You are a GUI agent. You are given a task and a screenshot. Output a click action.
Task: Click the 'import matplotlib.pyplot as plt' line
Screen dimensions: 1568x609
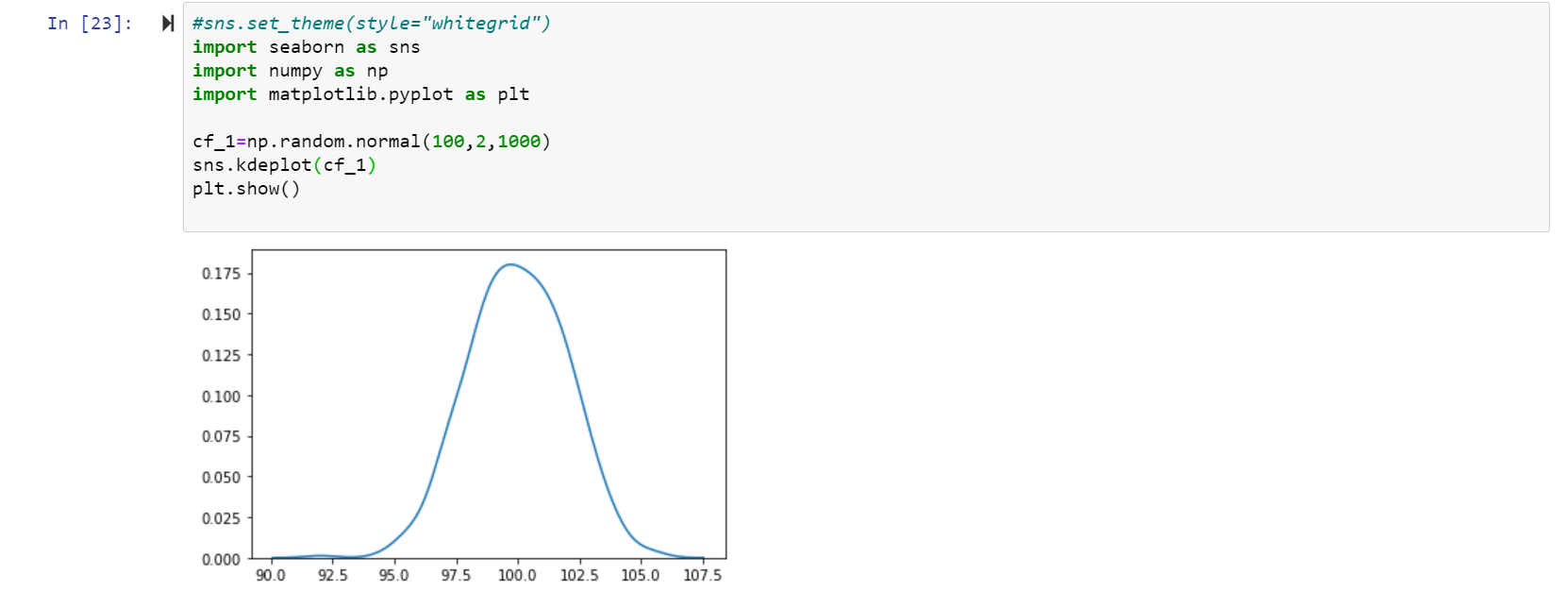[361, 94]
